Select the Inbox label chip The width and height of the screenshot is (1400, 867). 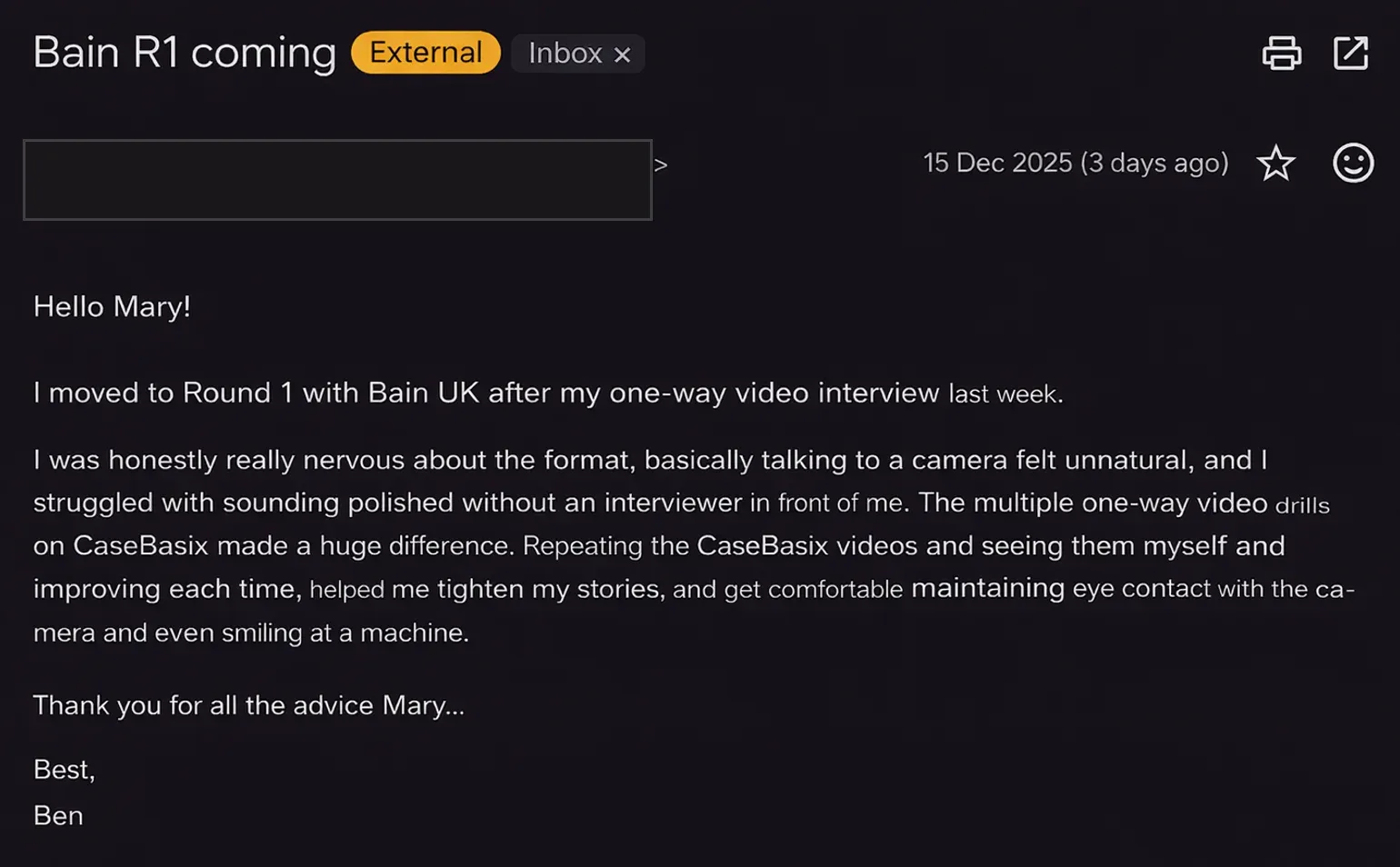(x=565, y=54)
